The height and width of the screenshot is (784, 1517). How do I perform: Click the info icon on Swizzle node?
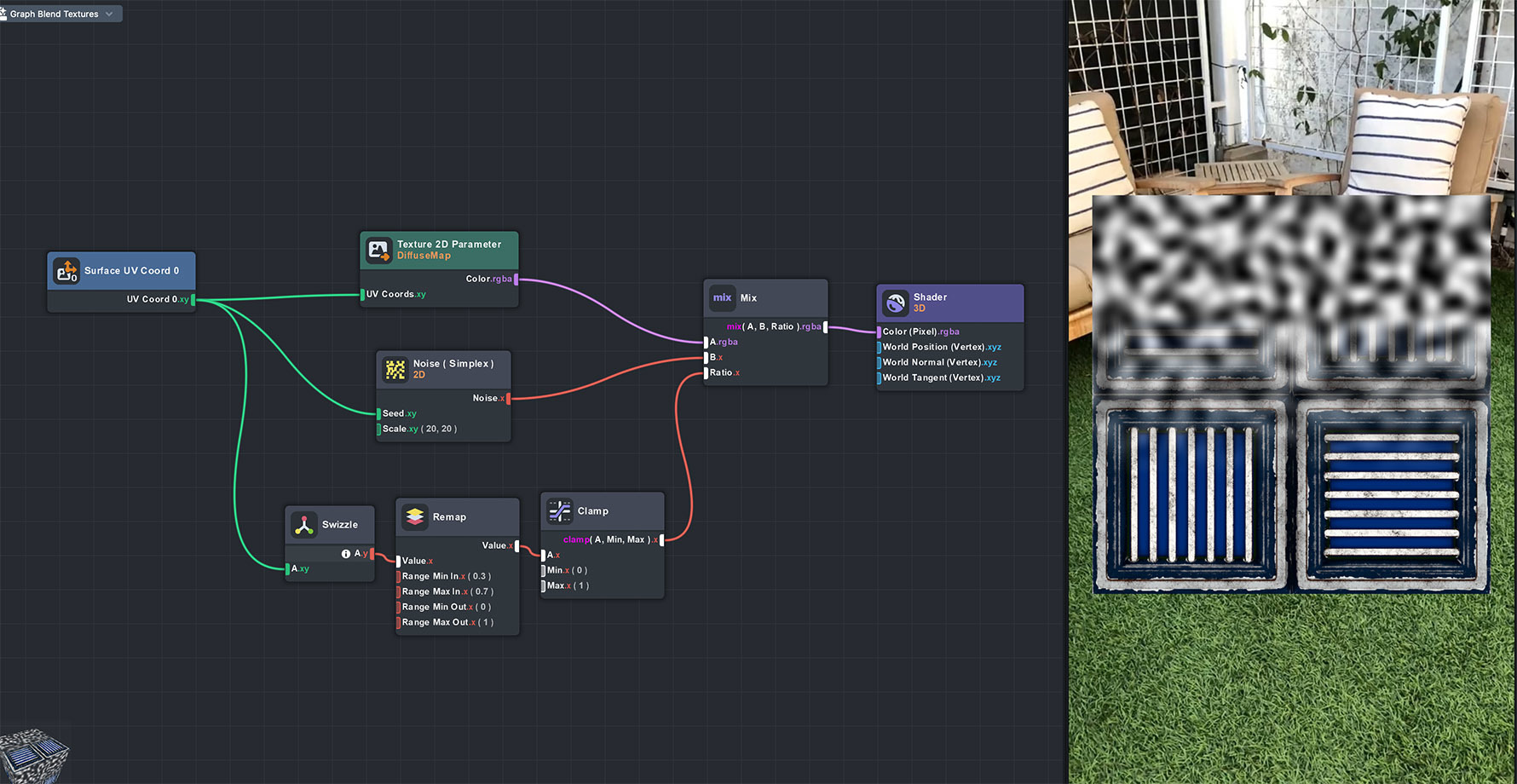tap(346, 554)
